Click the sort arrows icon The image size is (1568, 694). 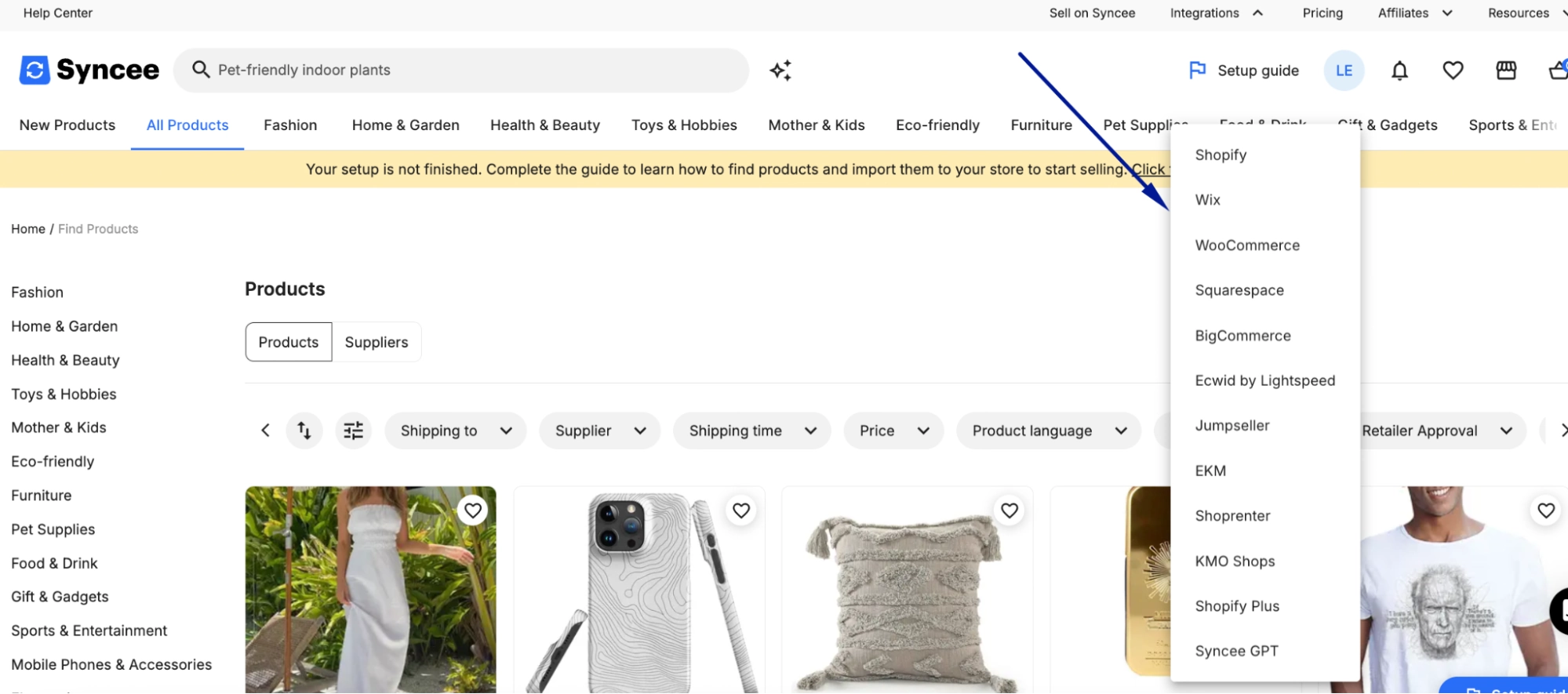304,431
